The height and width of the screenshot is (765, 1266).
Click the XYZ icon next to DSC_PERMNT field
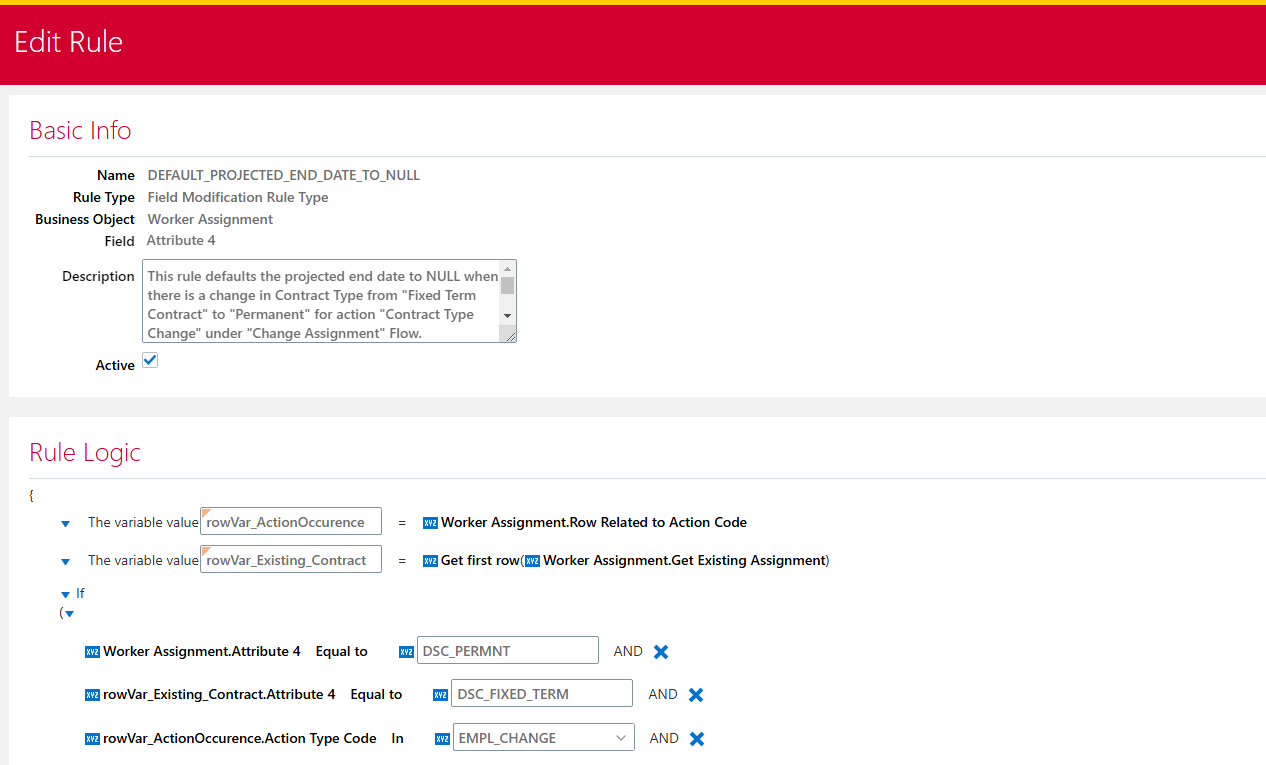(406, 650)
